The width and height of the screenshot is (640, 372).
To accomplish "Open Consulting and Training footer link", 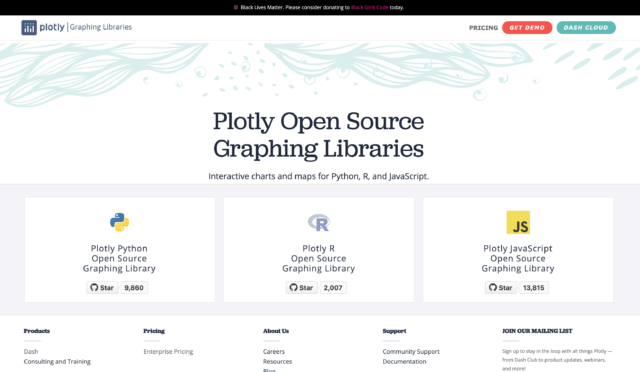I will (57, 361).
